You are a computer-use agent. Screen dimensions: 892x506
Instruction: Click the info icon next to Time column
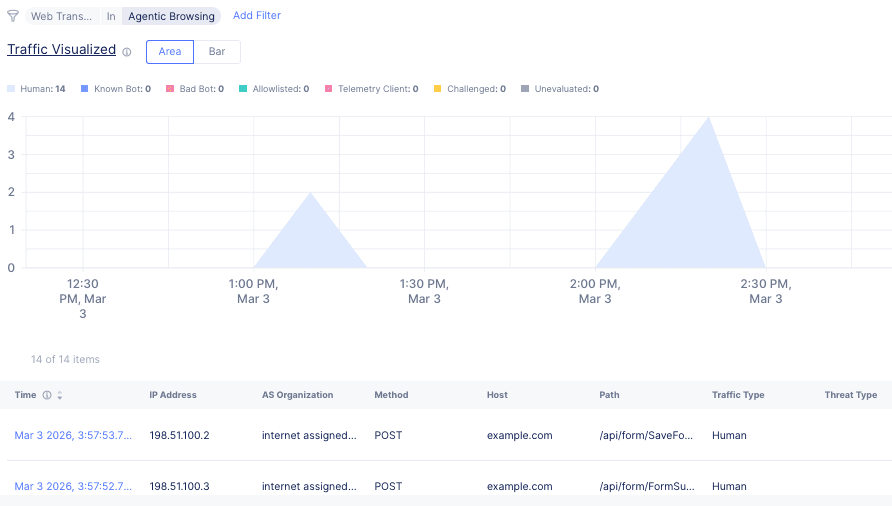click(47, 395)
